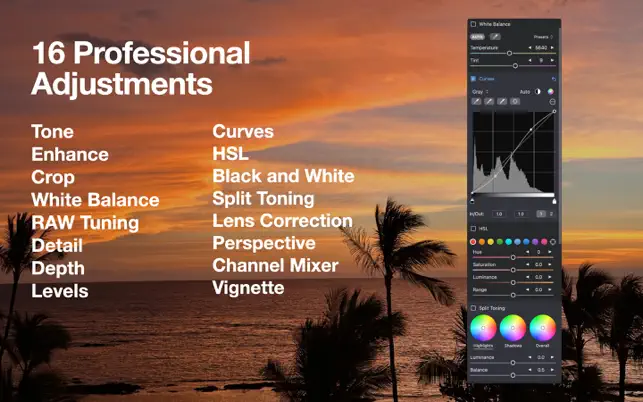Decrease Temperature with the left arrow
643x402 pixels.
[x=529, y=48]
